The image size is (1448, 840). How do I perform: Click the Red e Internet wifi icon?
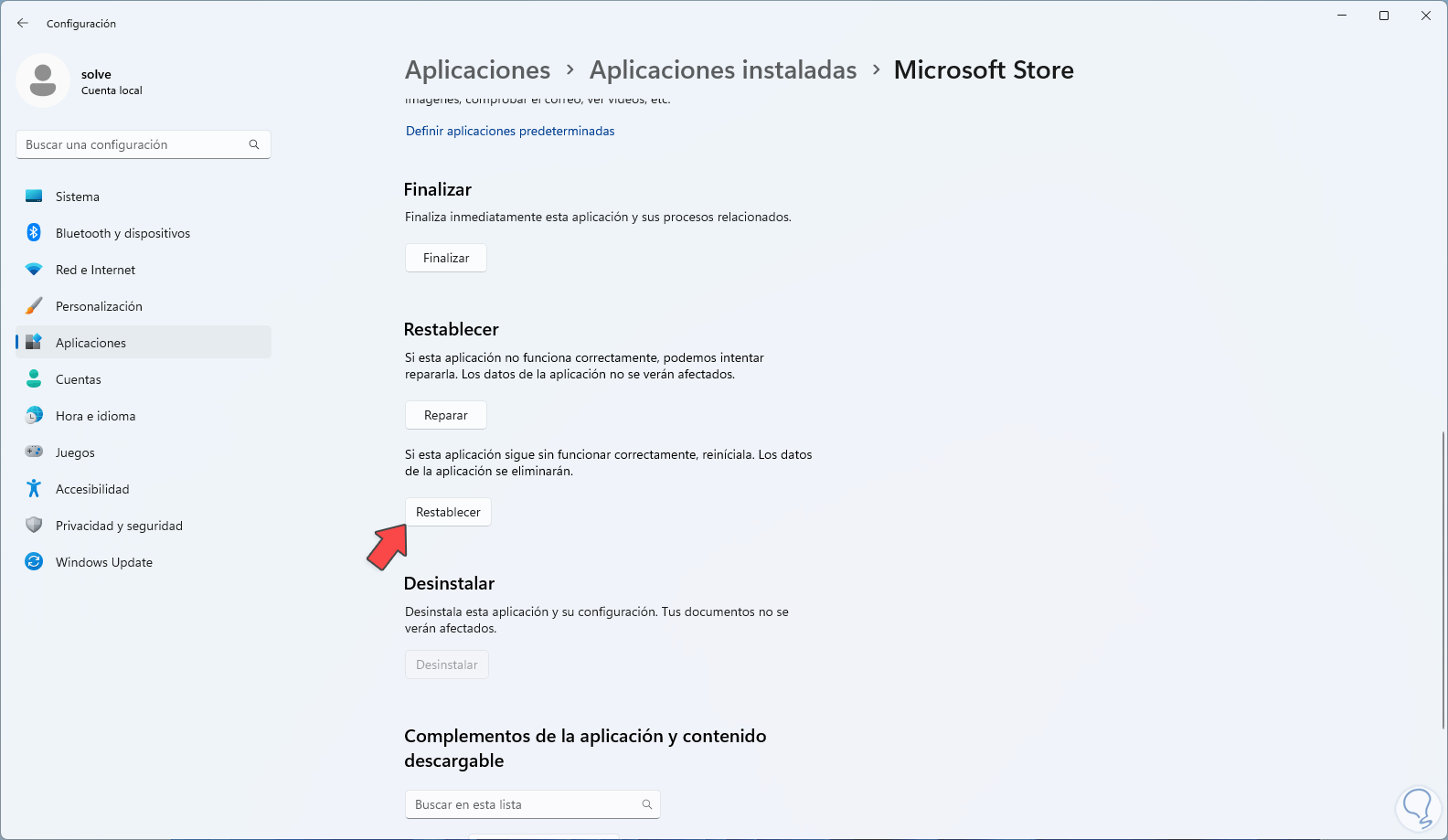[34, 270]
